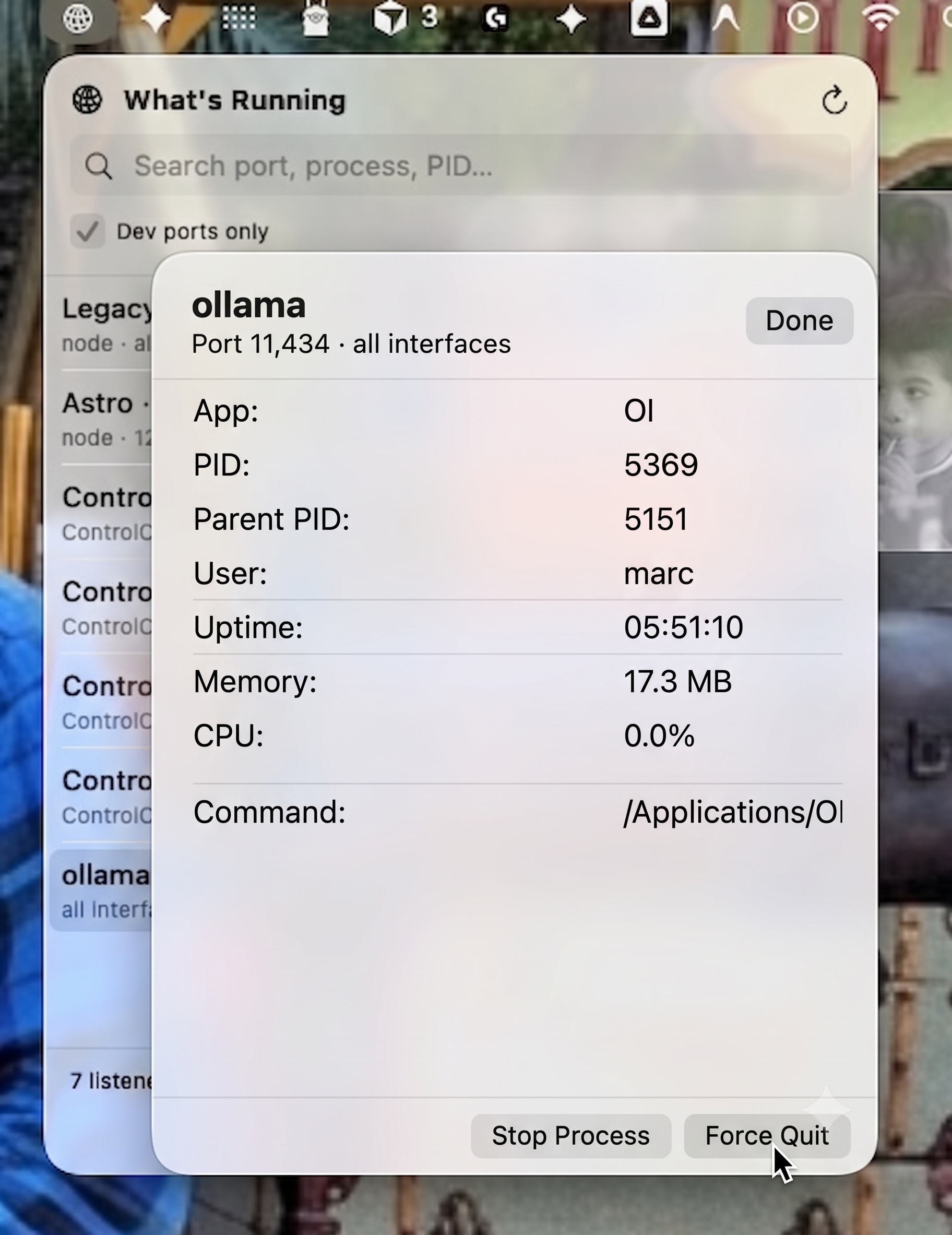Click the What's Running globe menu bar icon
This screenshot has height=1235, width=952.
point(78,19)
